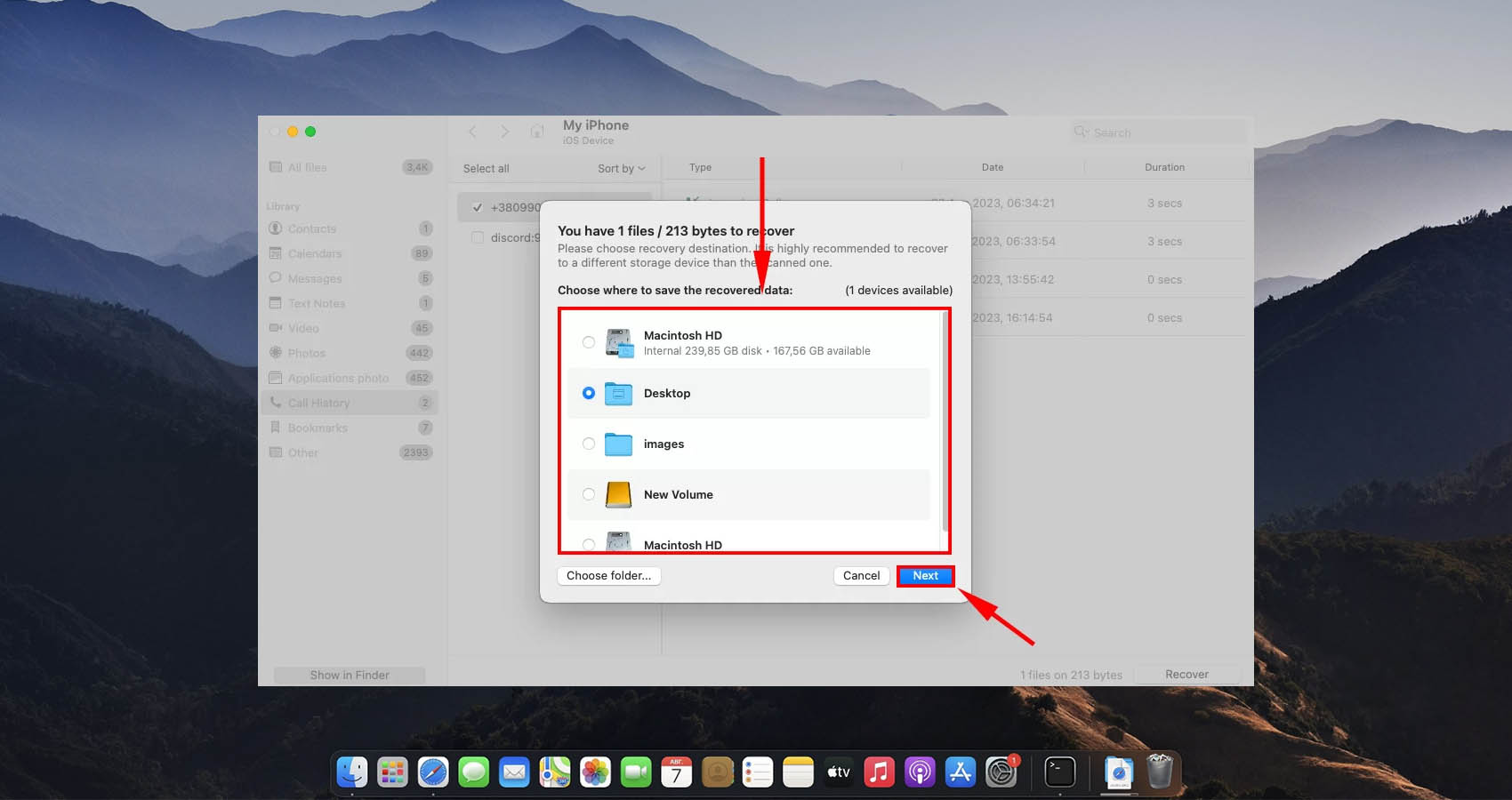Viewport: 1512px width, 800px height.
Task: Select the images folder radio button
Action: click(x=589, y=444)
